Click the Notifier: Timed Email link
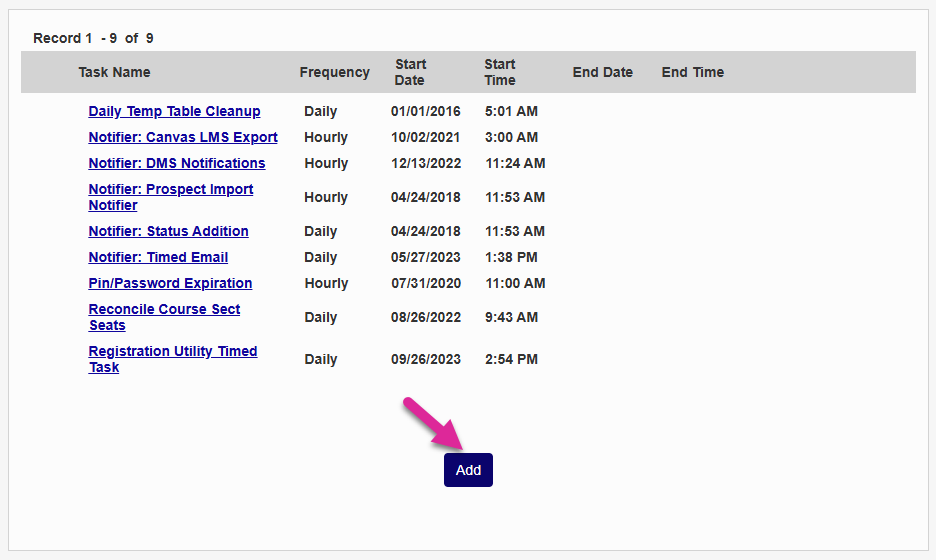Image resolution: width=936 pixels, height=560 pixels. click(x=158, y=257)
